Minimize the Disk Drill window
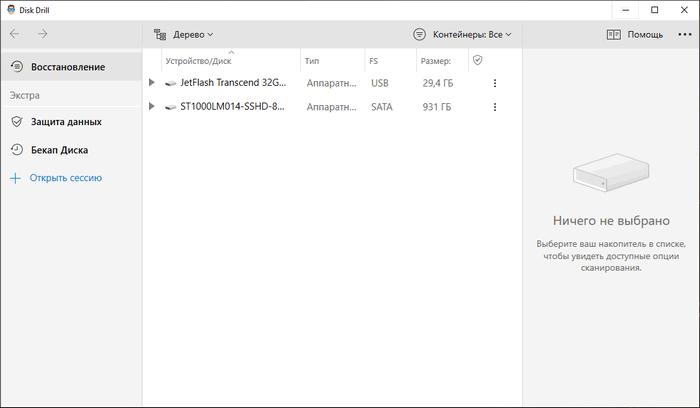The image size is (700, 408). [x=625, y=10]
